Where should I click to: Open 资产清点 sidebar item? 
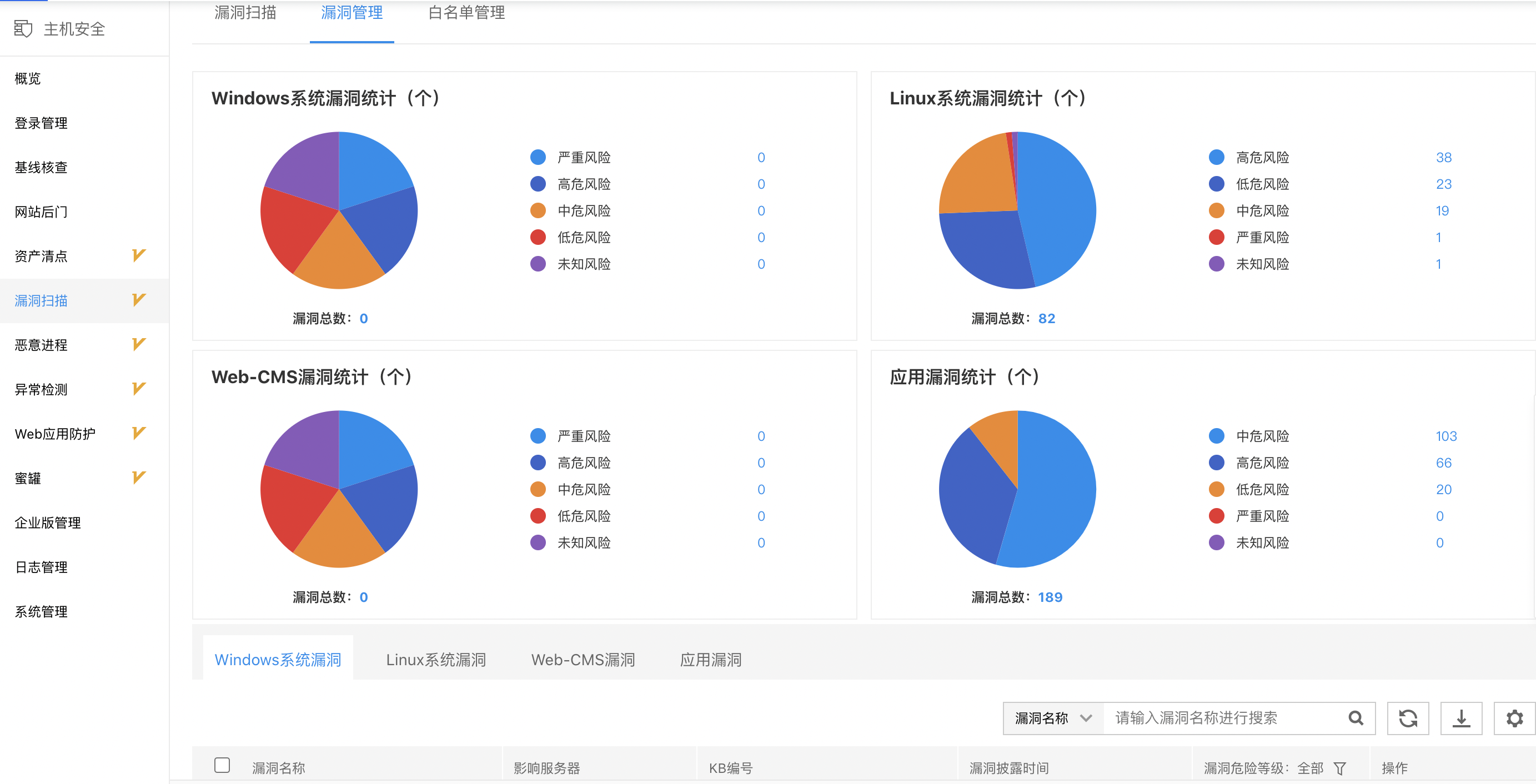coord(84,256)
